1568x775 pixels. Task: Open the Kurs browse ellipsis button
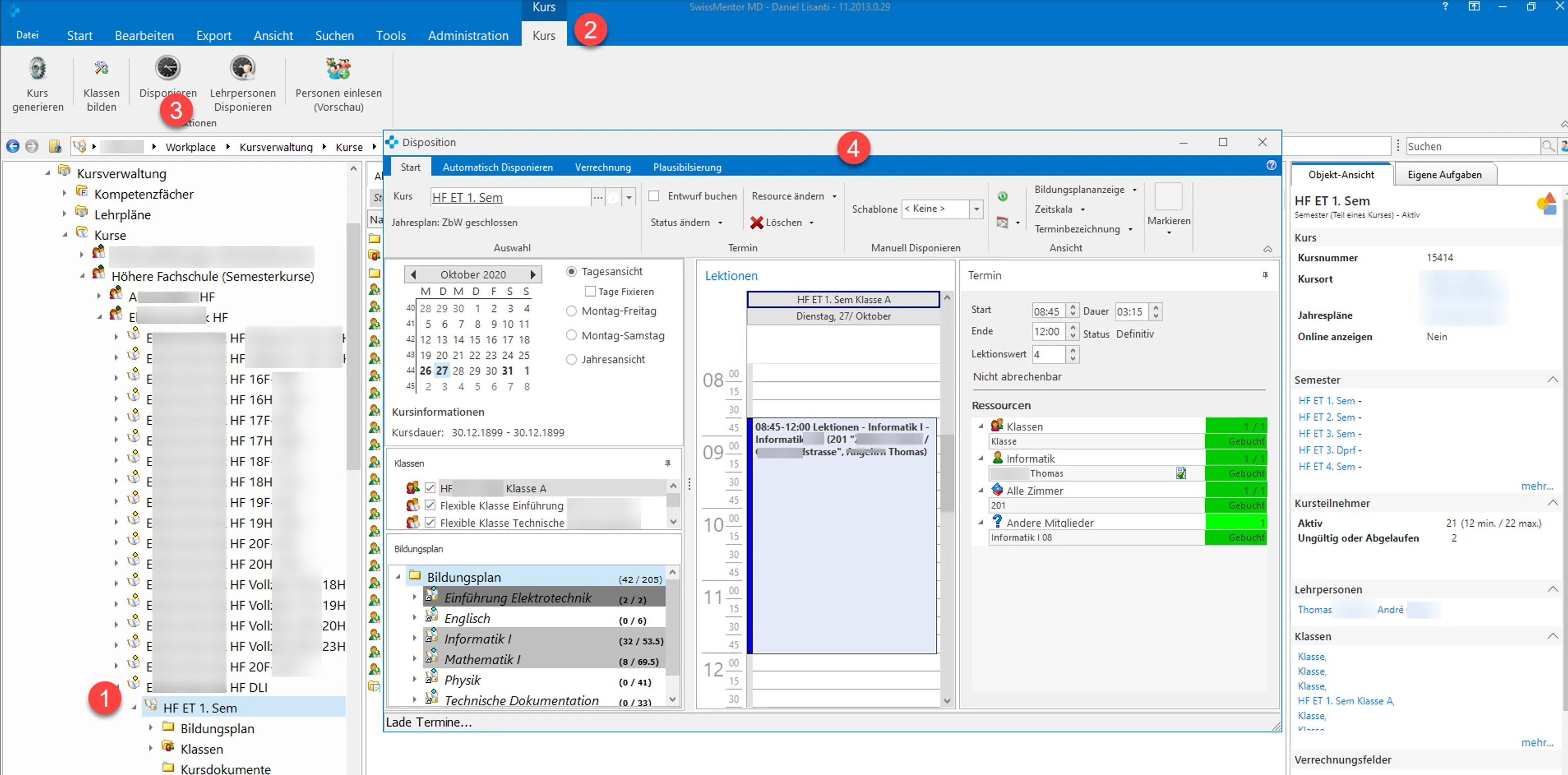pyautogui.click(x=598, y=197)
